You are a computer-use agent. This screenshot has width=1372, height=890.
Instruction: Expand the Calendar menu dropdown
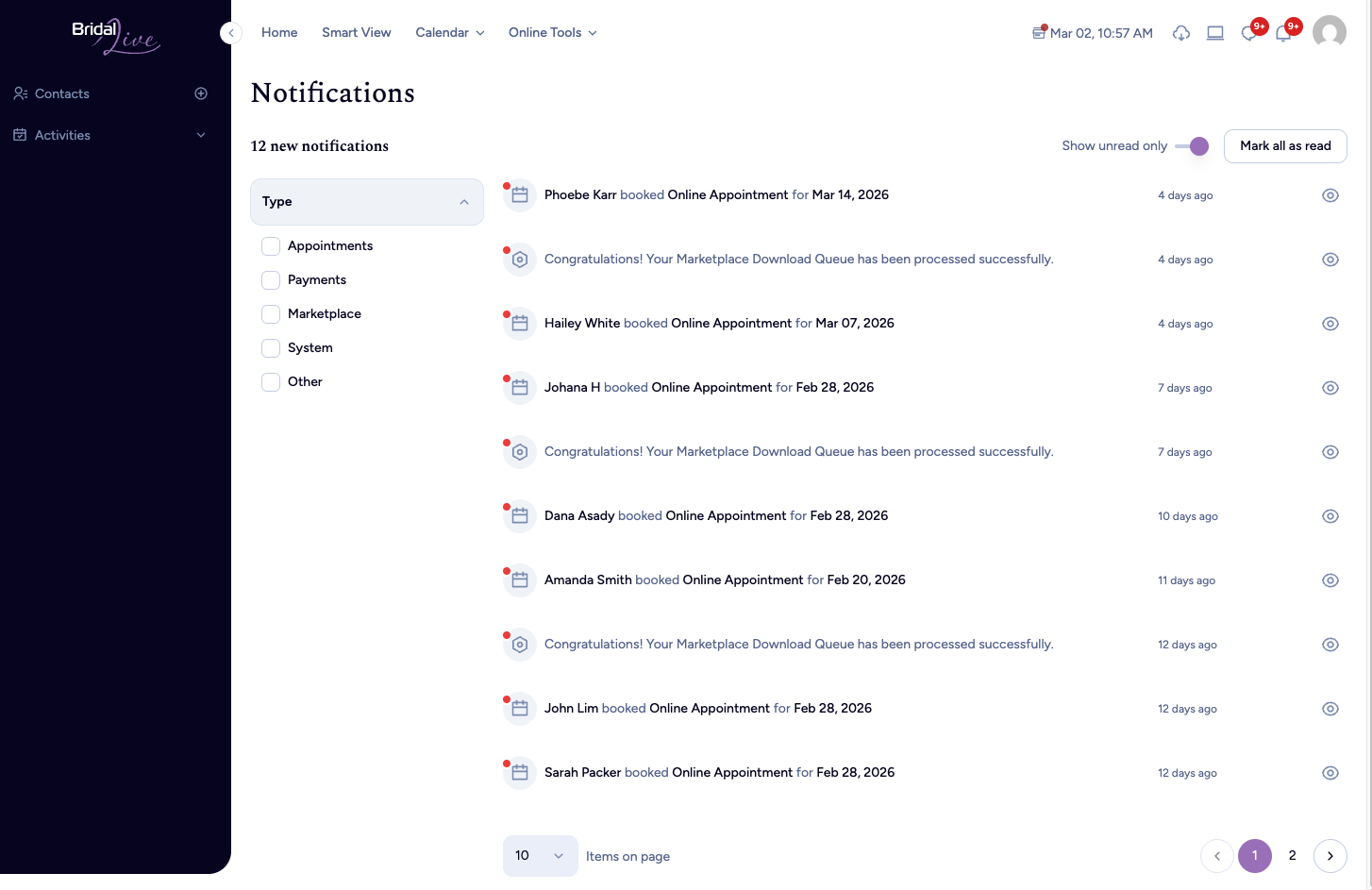tap(449, 32)
